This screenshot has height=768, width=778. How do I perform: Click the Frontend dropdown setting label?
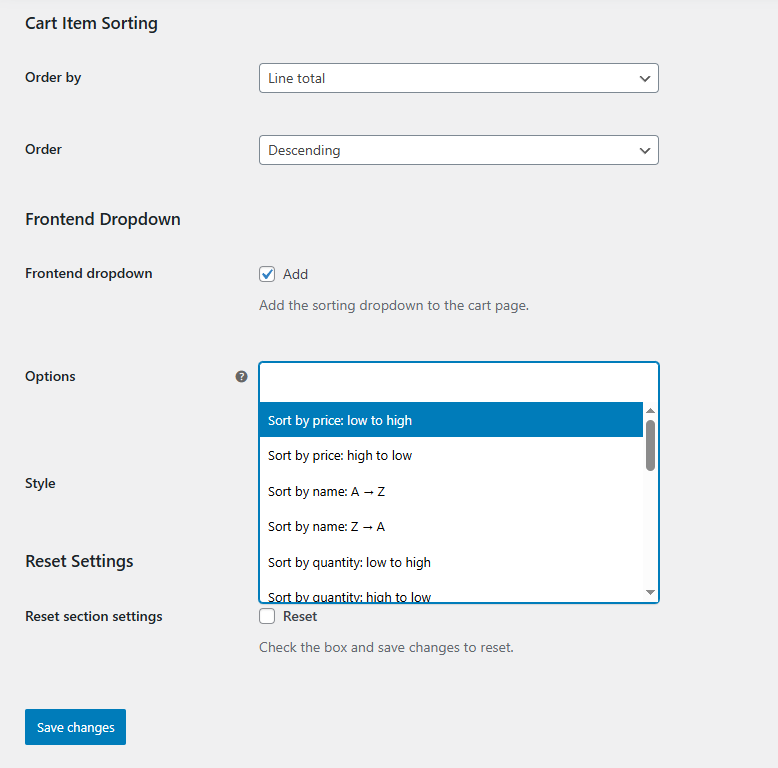pyautogui.click(x=89, y=273)
